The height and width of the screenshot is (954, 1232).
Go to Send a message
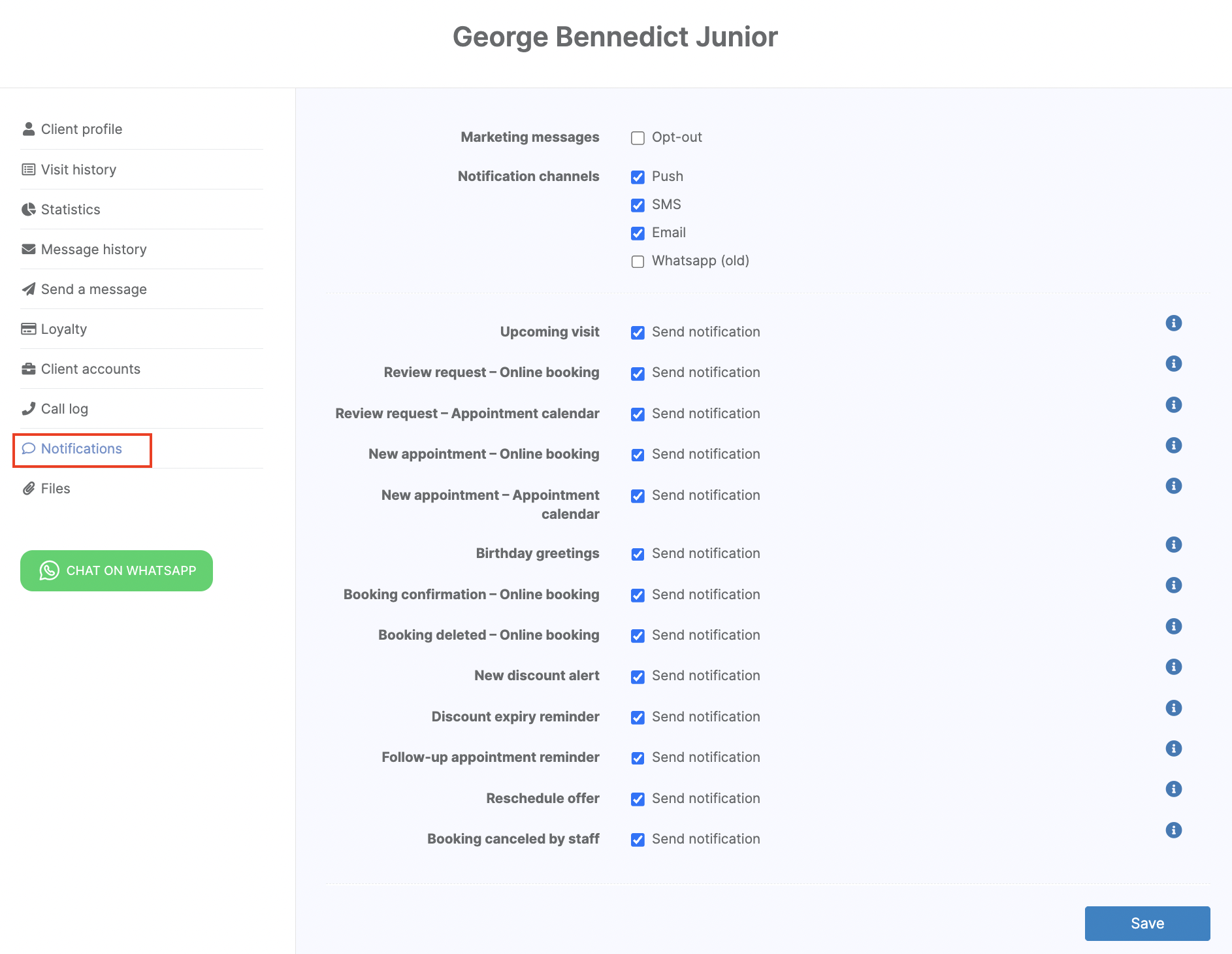93,289
